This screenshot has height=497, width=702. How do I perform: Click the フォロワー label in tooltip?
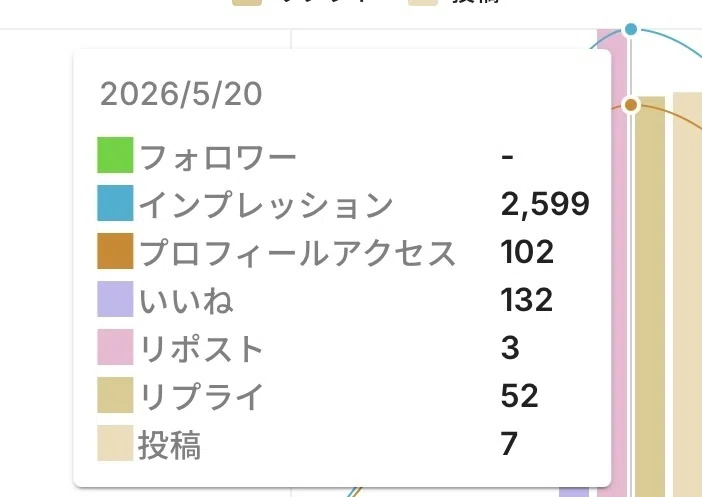[218, 158]
